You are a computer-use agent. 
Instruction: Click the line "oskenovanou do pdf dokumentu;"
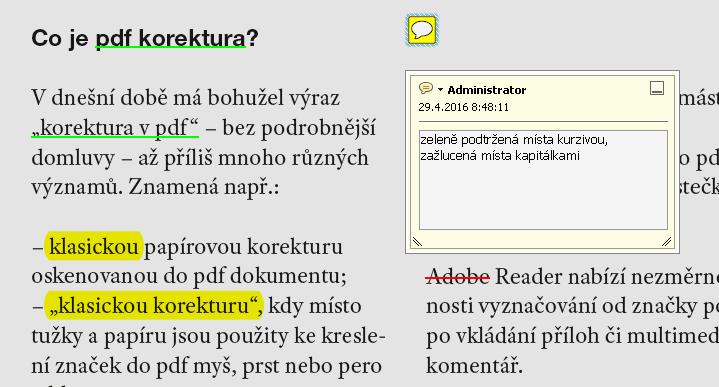point(189,276)
